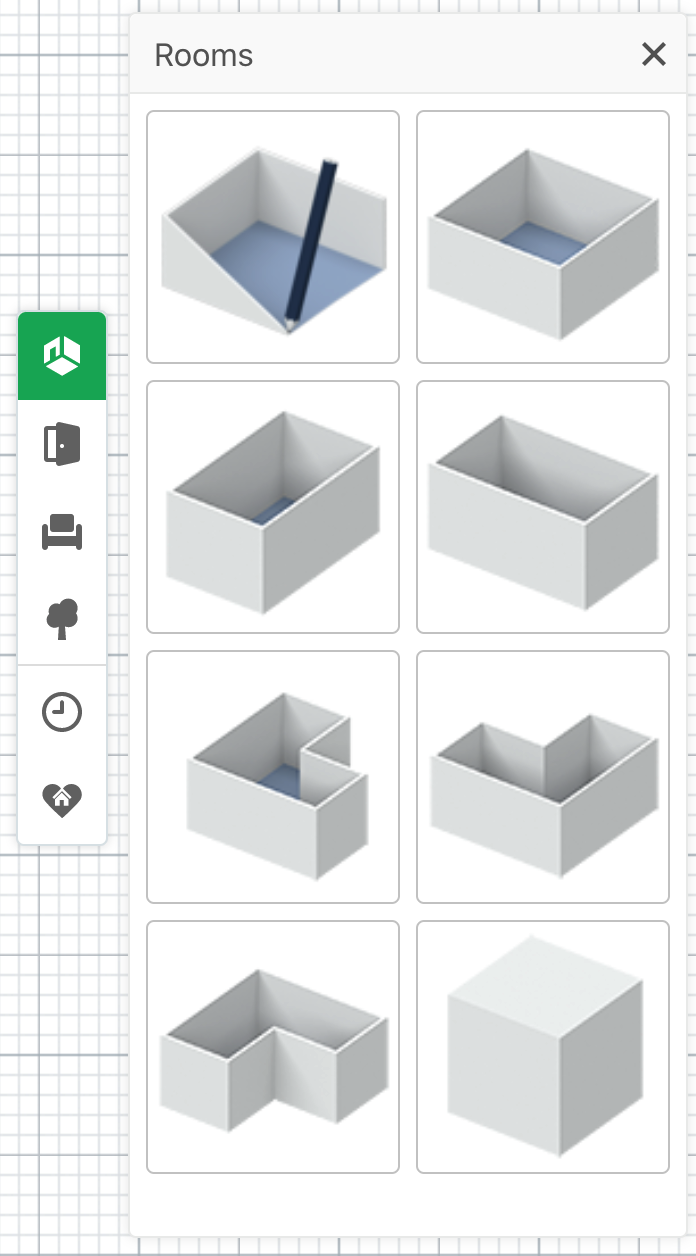Select the wide rectangular room
The height and width of the screenshot is (1256, 696).
(543, 507)
